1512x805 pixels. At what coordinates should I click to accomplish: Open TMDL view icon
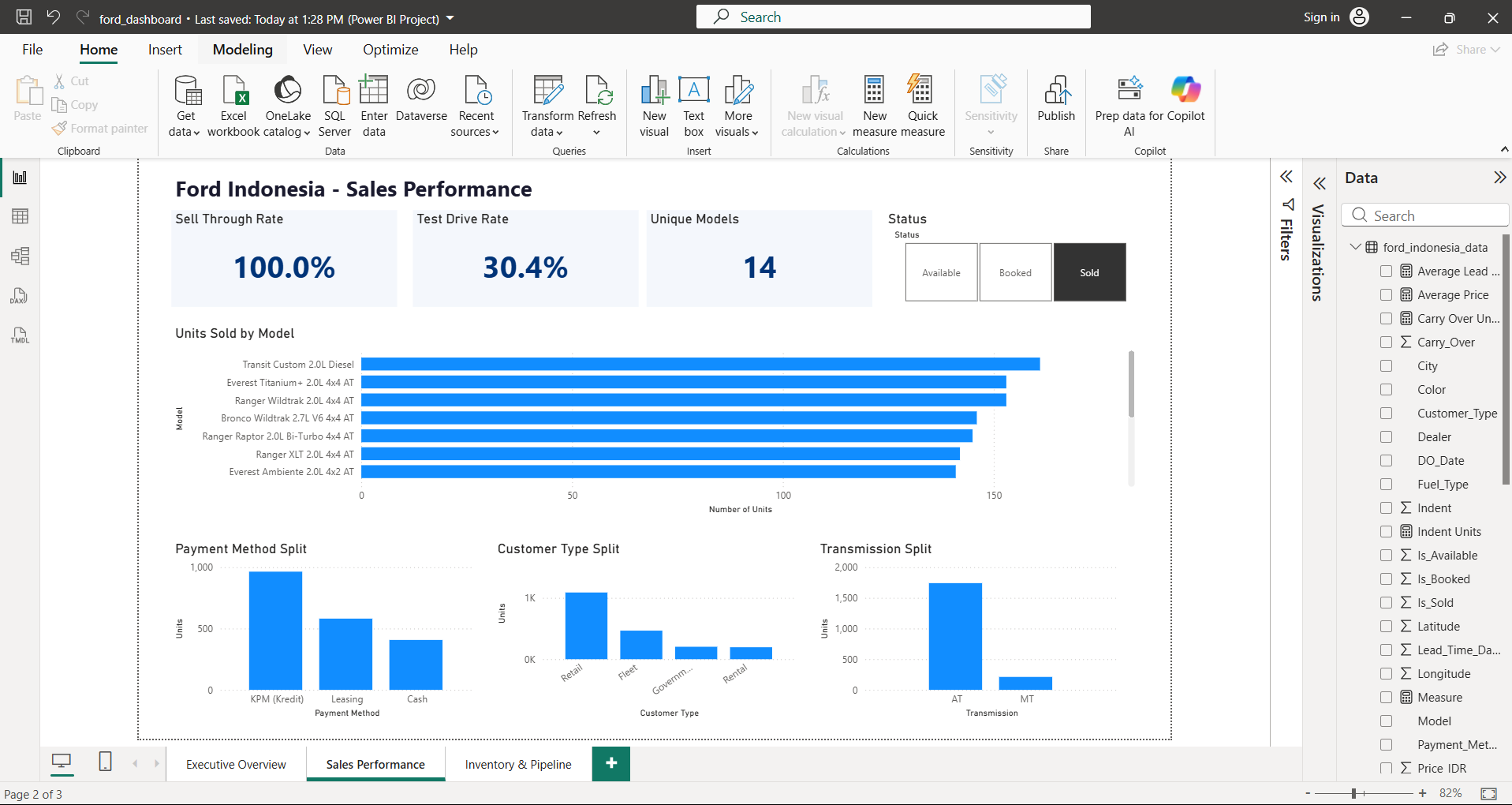click(x=20, y=335)
